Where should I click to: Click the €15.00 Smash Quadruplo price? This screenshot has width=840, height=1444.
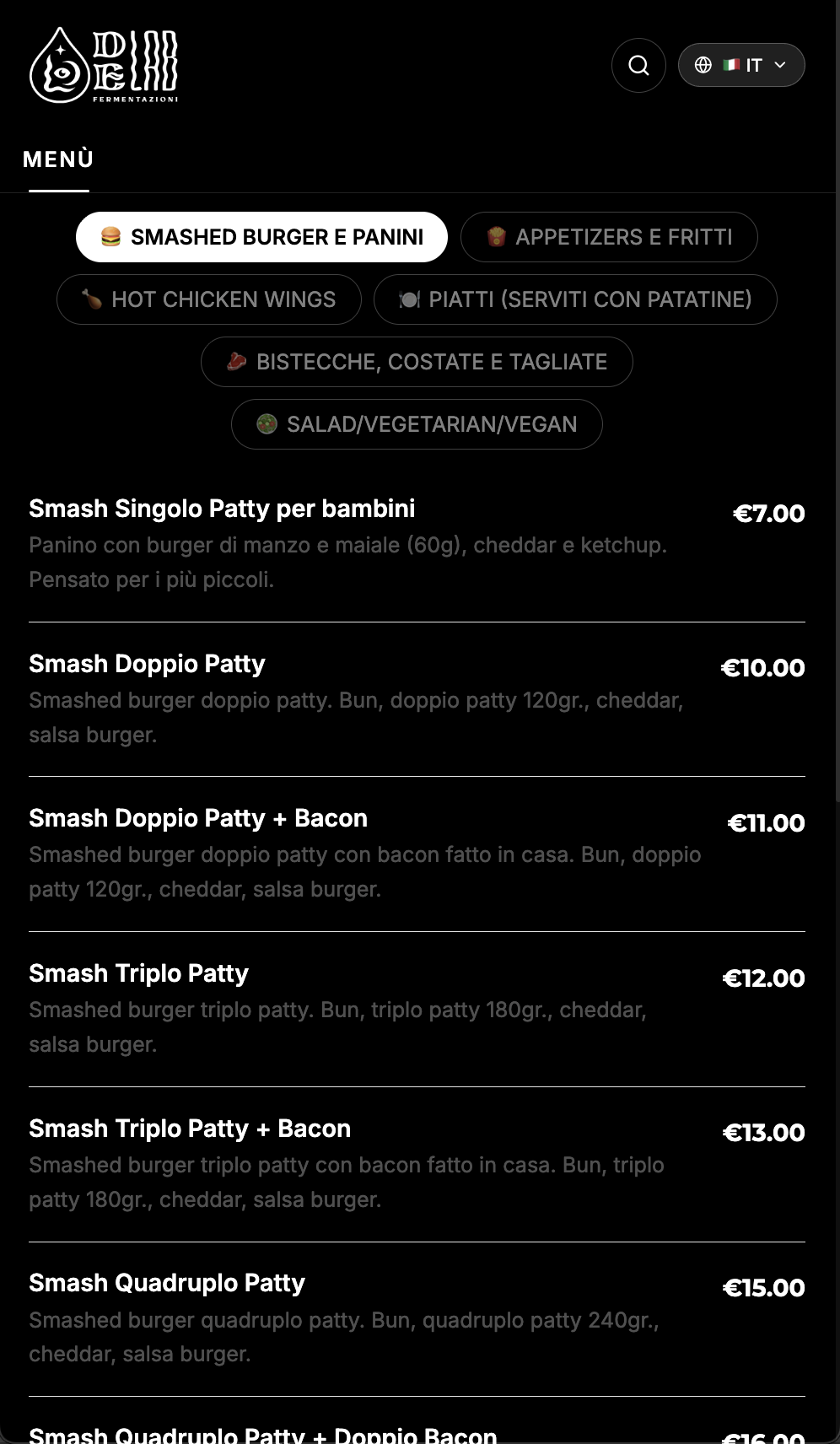point(763,1288)
